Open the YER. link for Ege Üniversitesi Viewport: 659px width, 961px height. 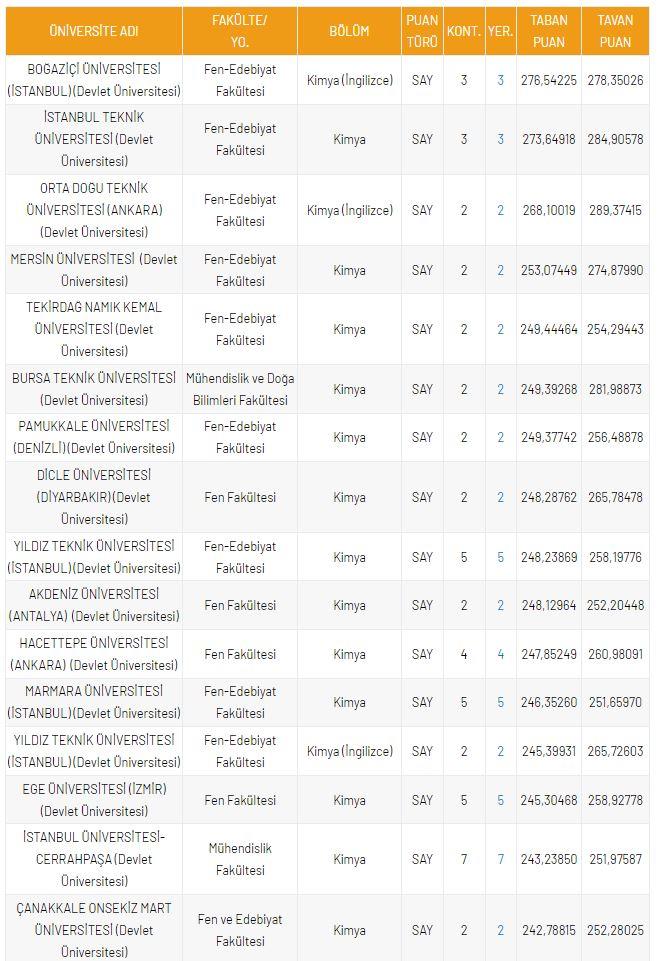point(501,800)
